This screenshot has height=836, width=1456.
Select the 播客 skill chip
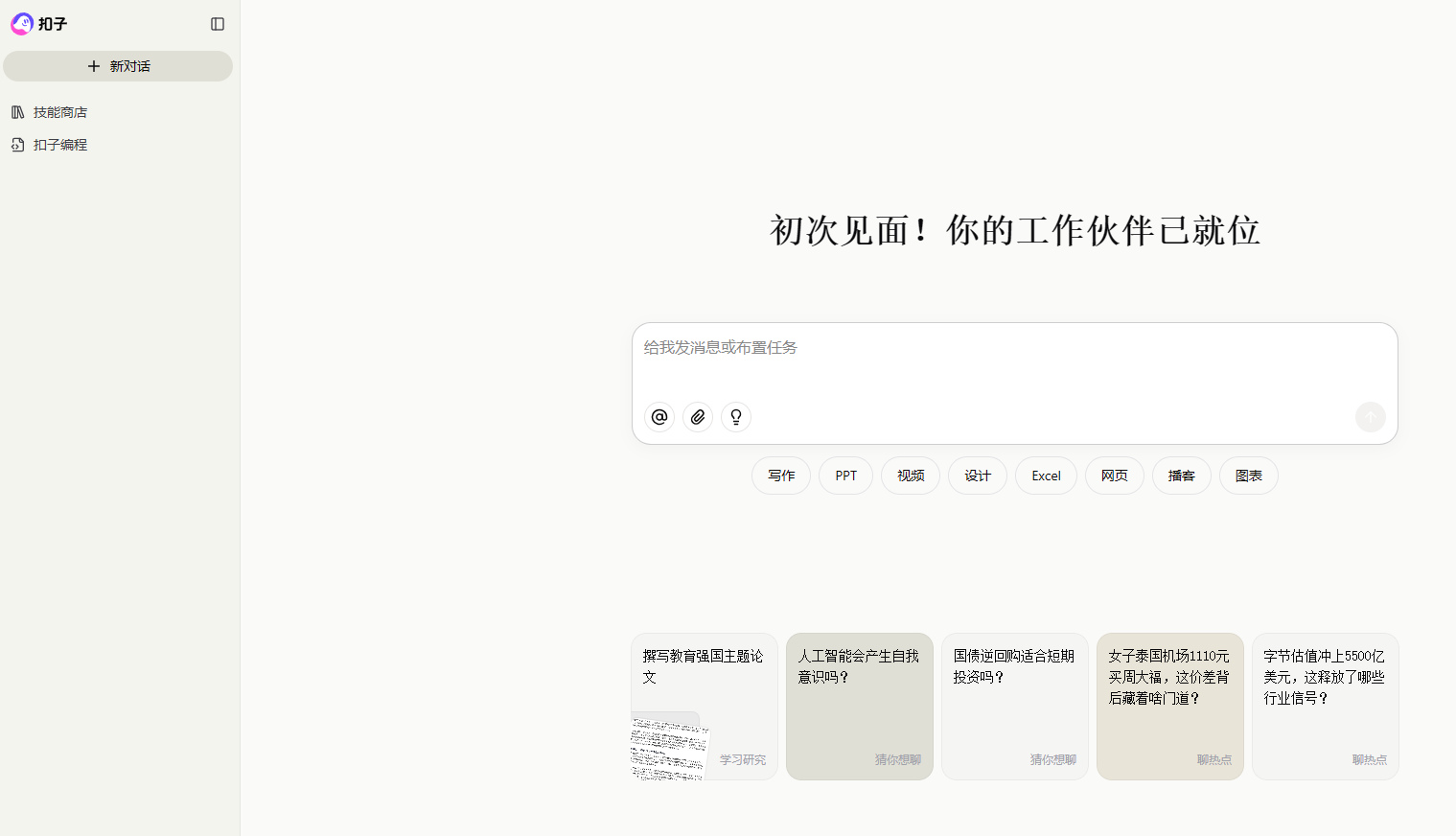click(1182, 476)
